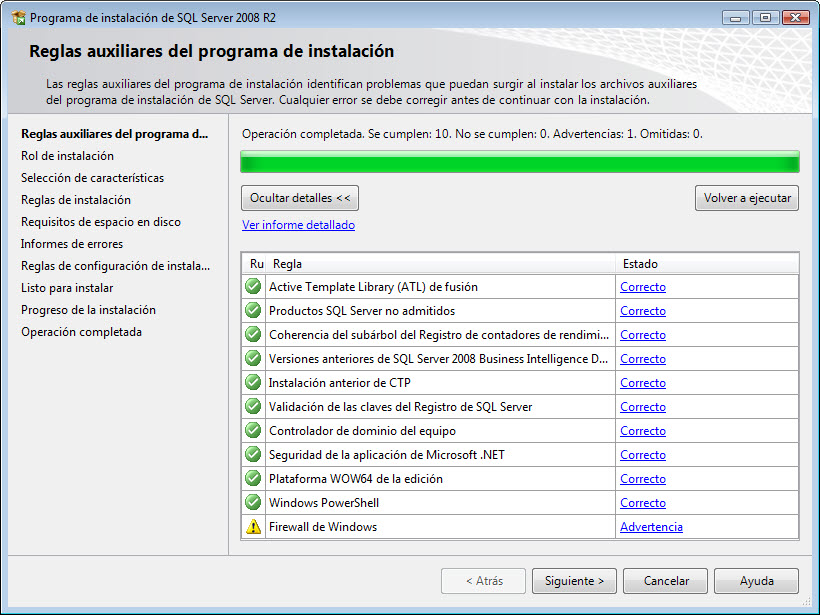This screenshot has width=820, height=615.
Task: Select Controlador de dominio del equipo text
Action: point(362,431)
